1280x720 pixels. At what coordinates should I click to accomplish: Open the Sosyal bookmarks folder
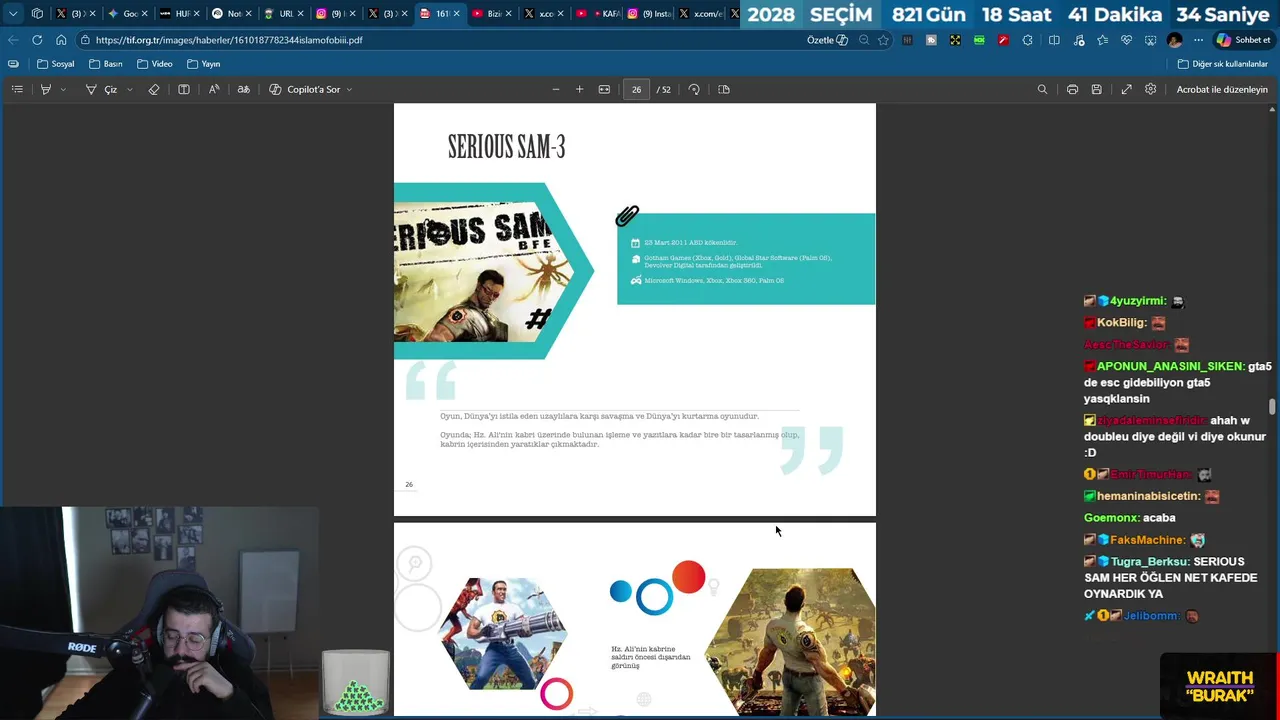pyautogui.click(x=55, y=64)
